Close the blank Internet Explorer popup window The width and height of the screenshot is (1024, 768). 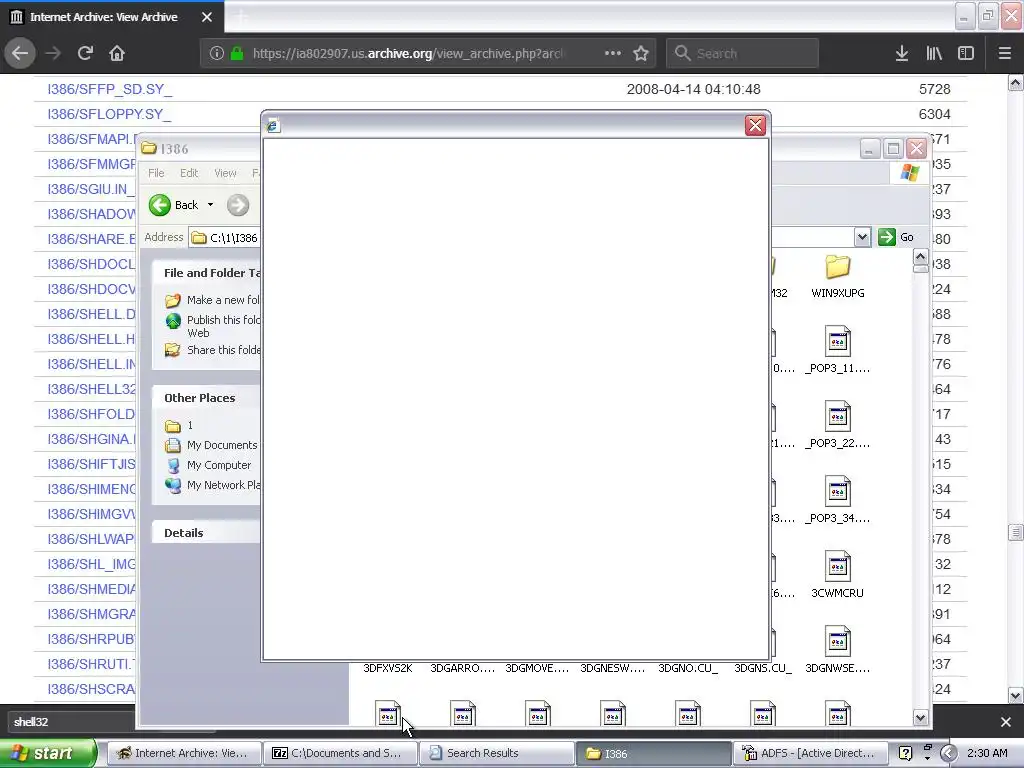point(756,125)
